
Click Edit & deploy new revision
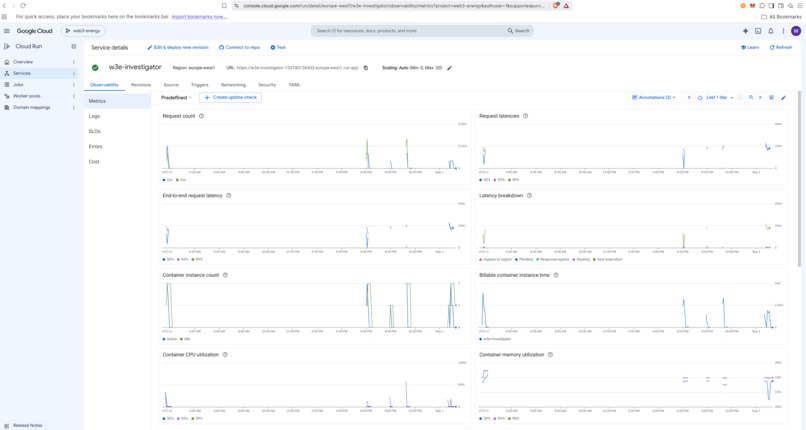(x=178, y=47)
